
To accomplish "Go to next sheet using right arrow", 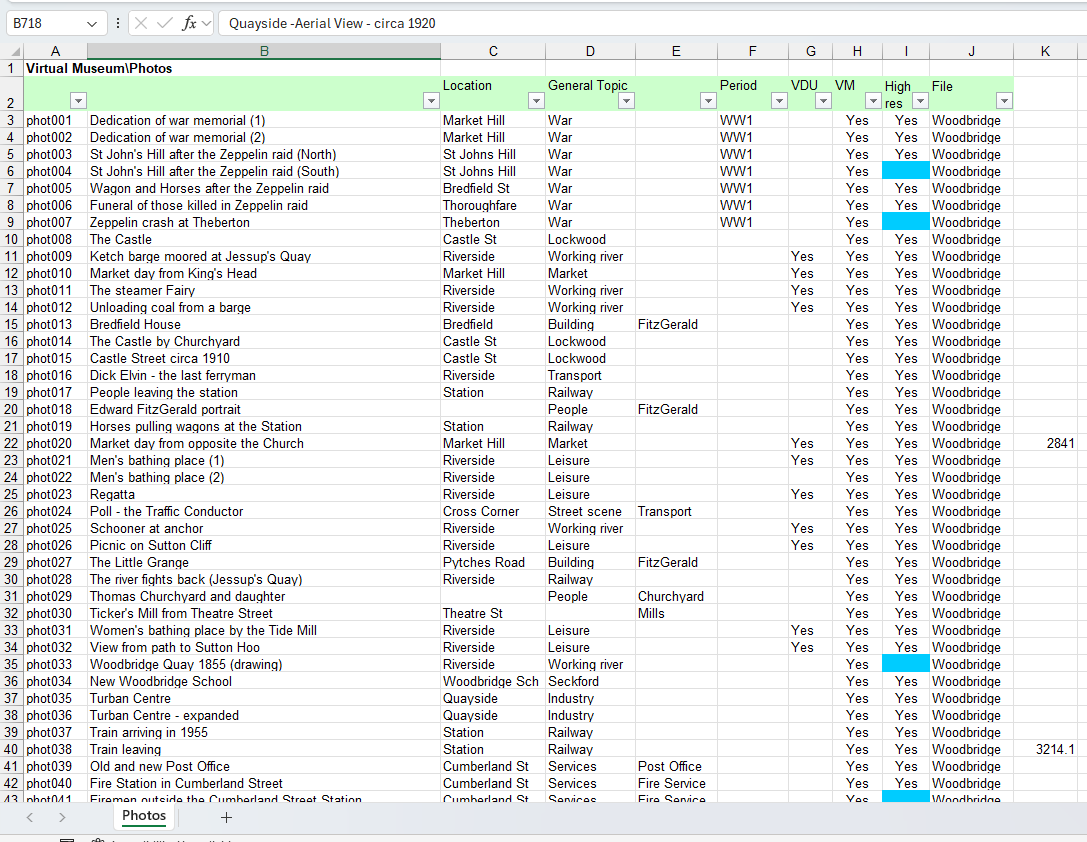I will 62,818.
